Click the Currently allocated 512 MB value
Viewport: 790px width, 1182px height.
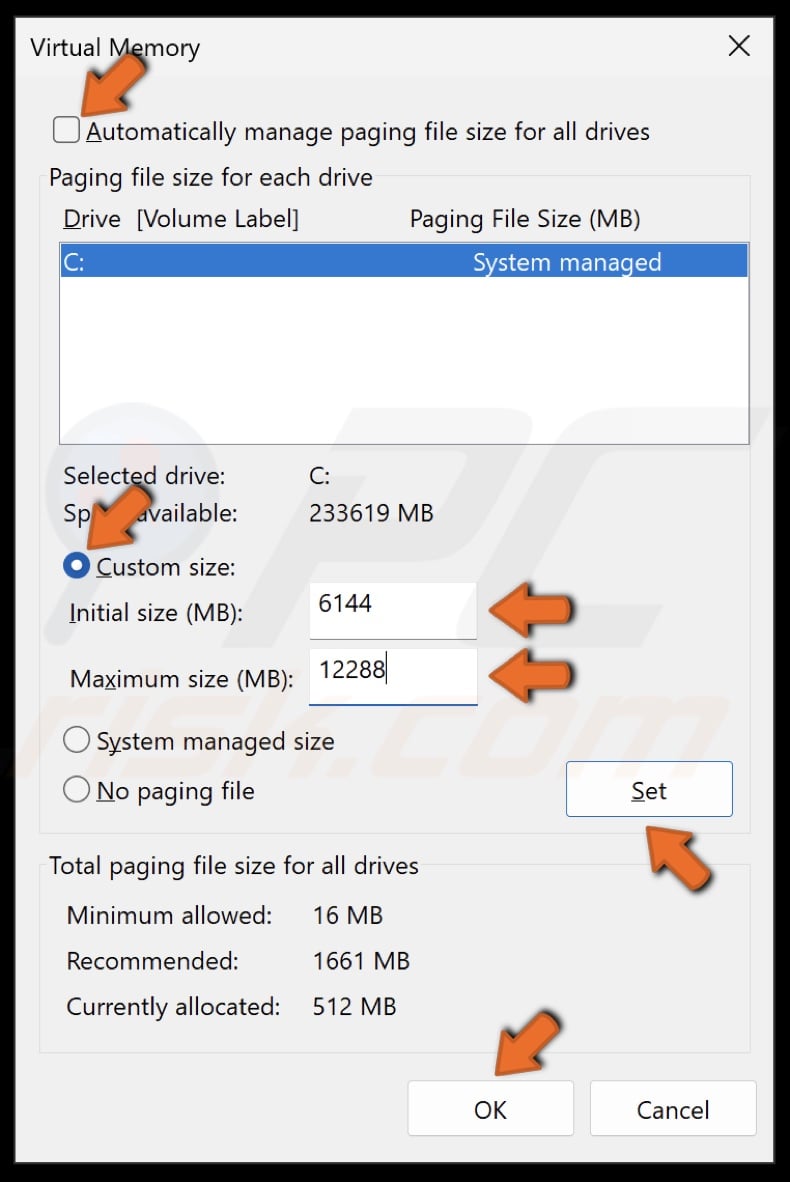(x=352, y=1007)
